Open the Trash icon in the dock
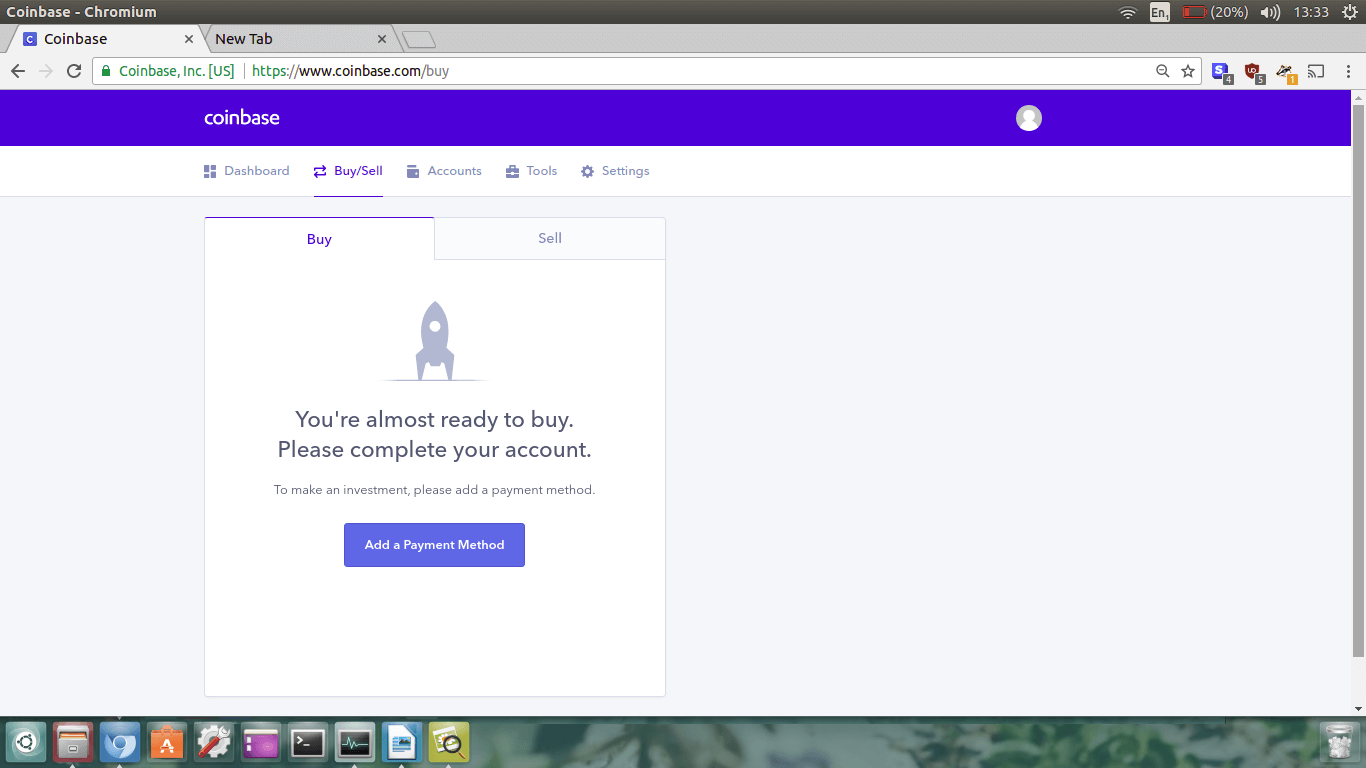This screenshot has width=1366, height=768. pos(1339,743)
